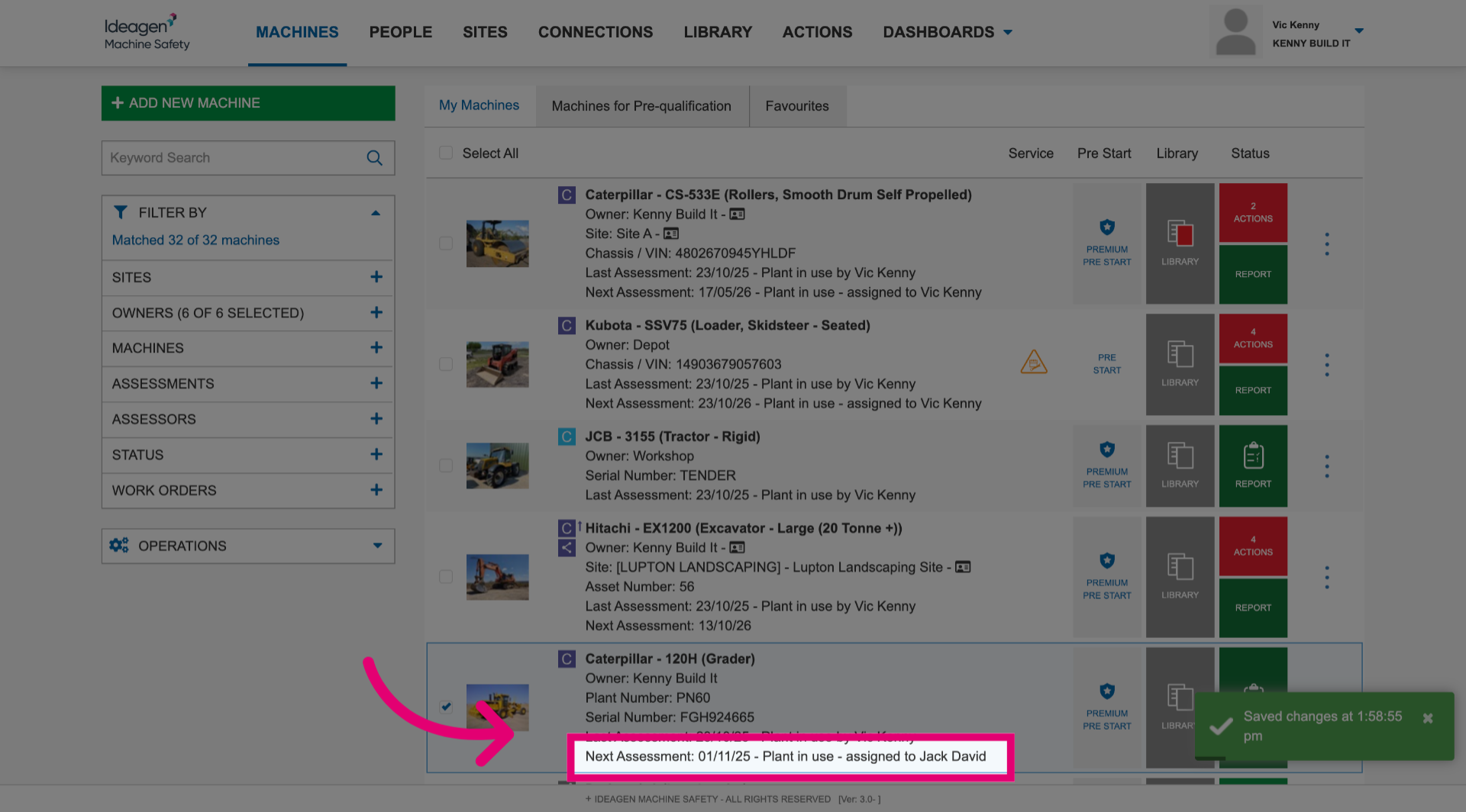Click the Vic Kenny user avatar
1466x812 pixels.
tap(1235, 32)
